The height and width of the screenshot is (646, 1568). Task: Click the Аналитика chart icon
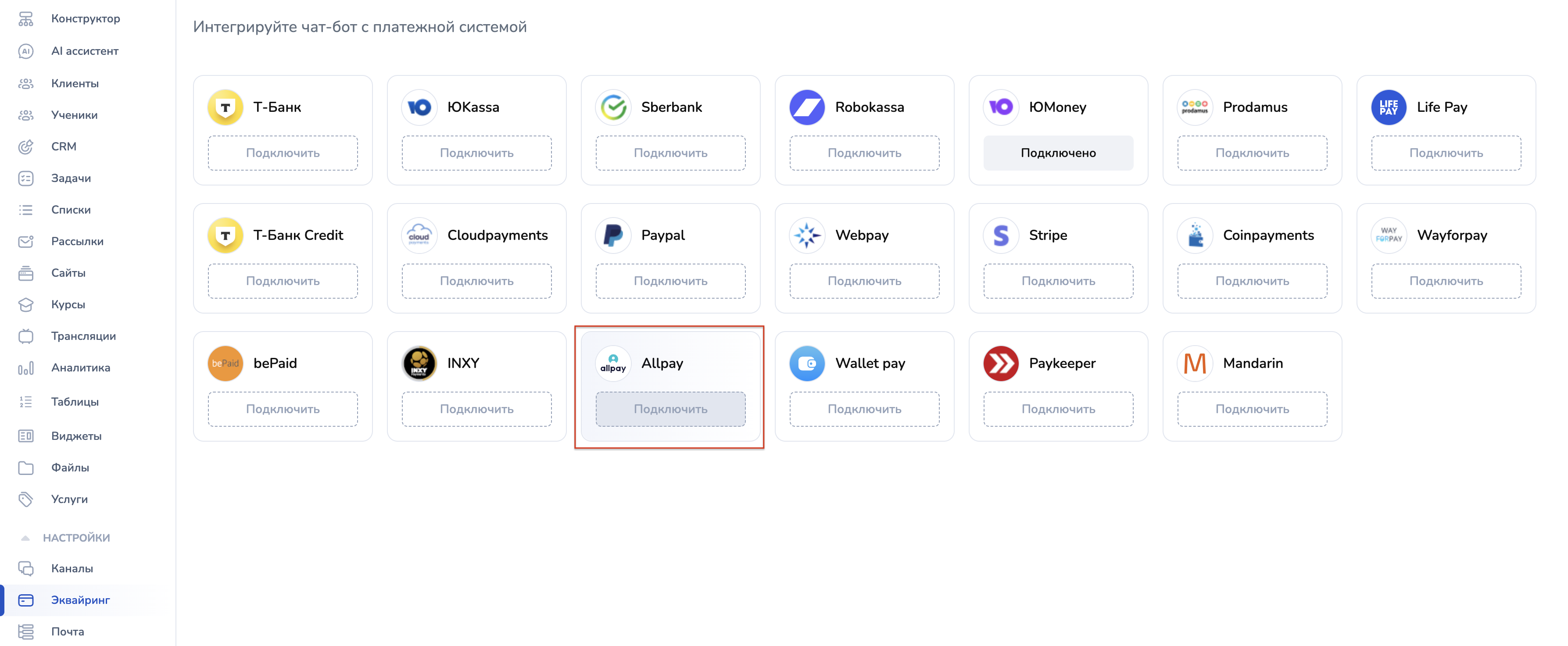(x=25, y=368)
